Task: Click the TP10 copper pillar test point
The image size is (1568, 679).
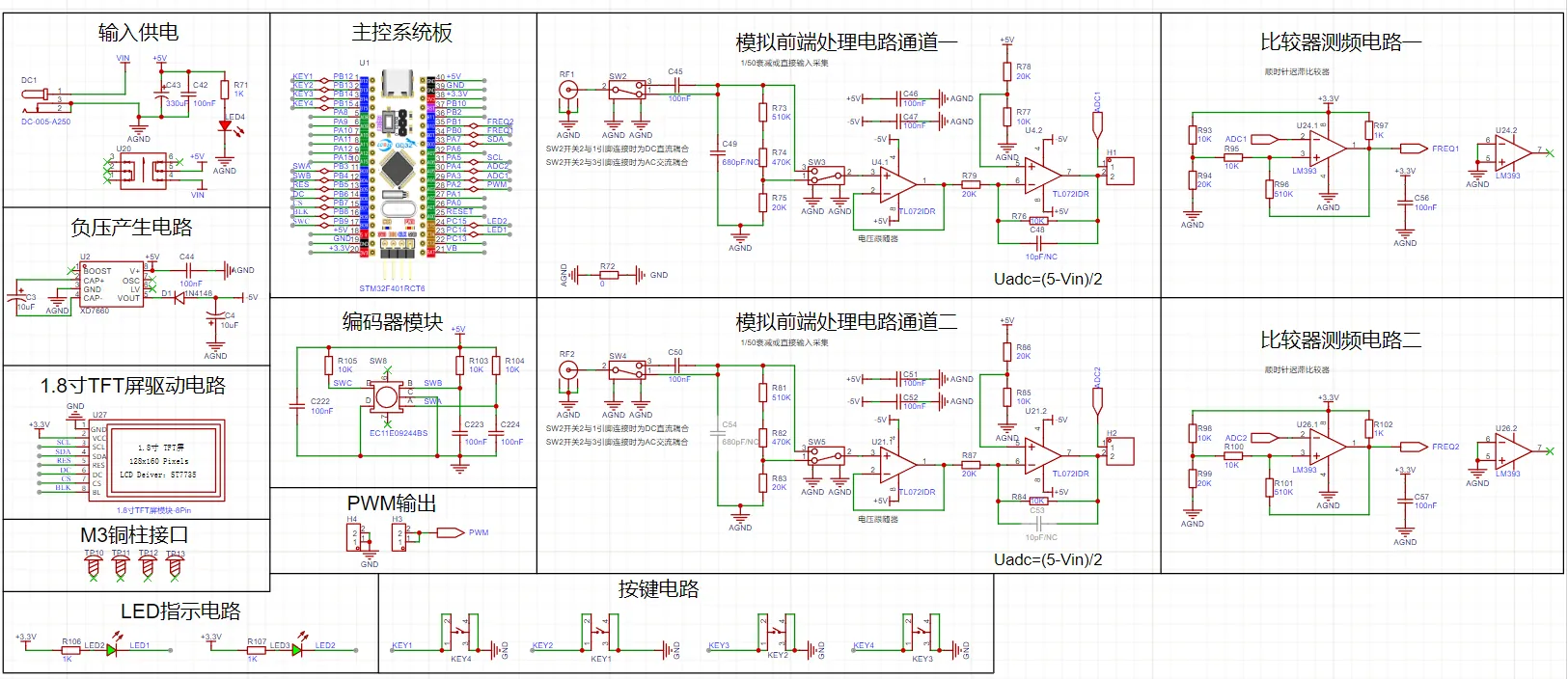Action: (x=94, y=568)
